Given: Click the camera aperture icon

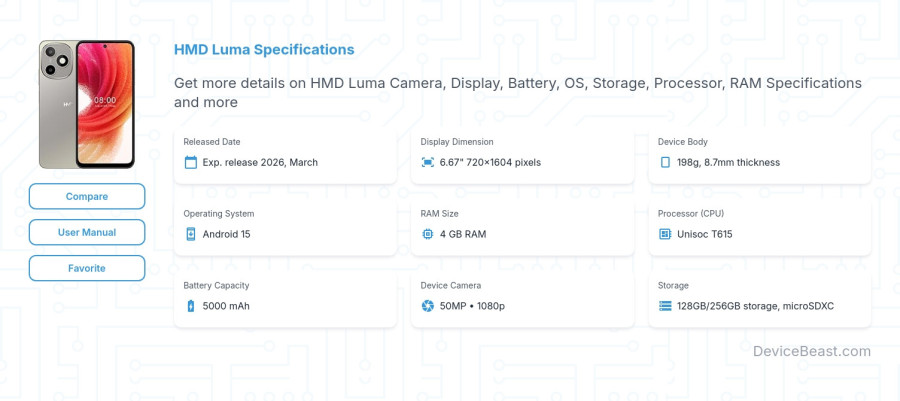Looking at the screenshot, I should [428, 306].
